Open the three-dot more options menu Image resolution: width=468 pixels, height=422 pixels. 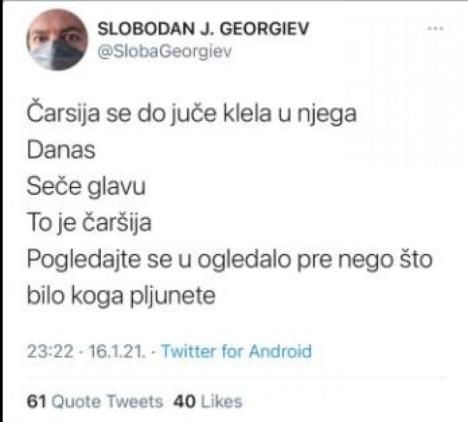pos(436,28)
